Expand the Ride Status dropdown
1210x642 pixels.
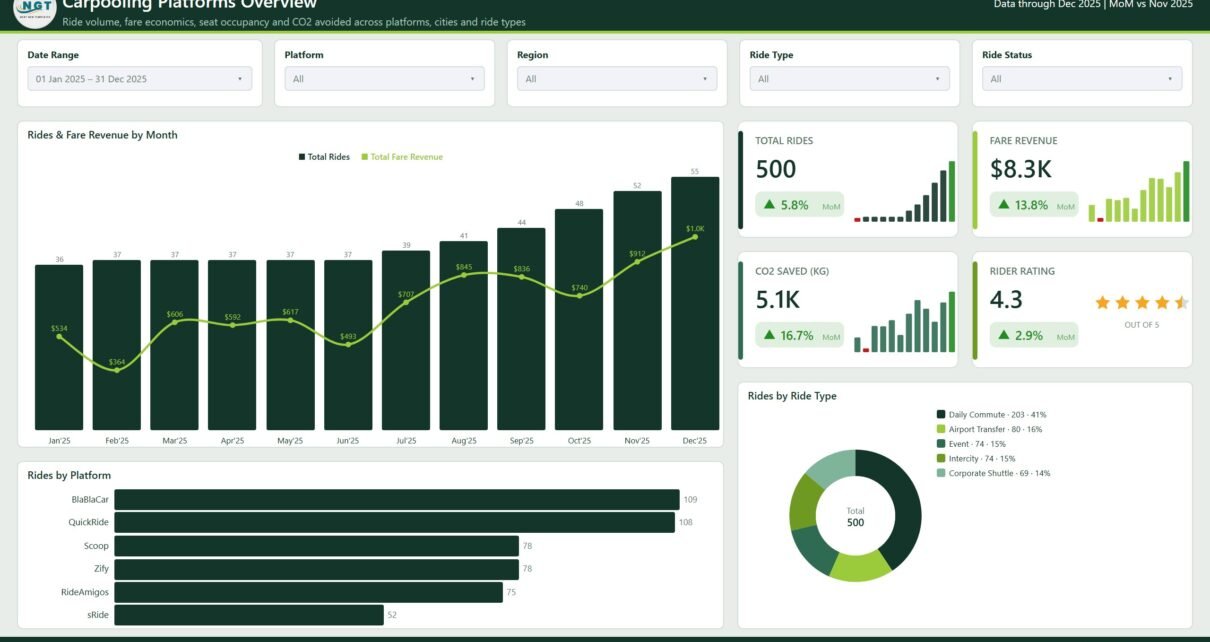tap(1082, 79)
